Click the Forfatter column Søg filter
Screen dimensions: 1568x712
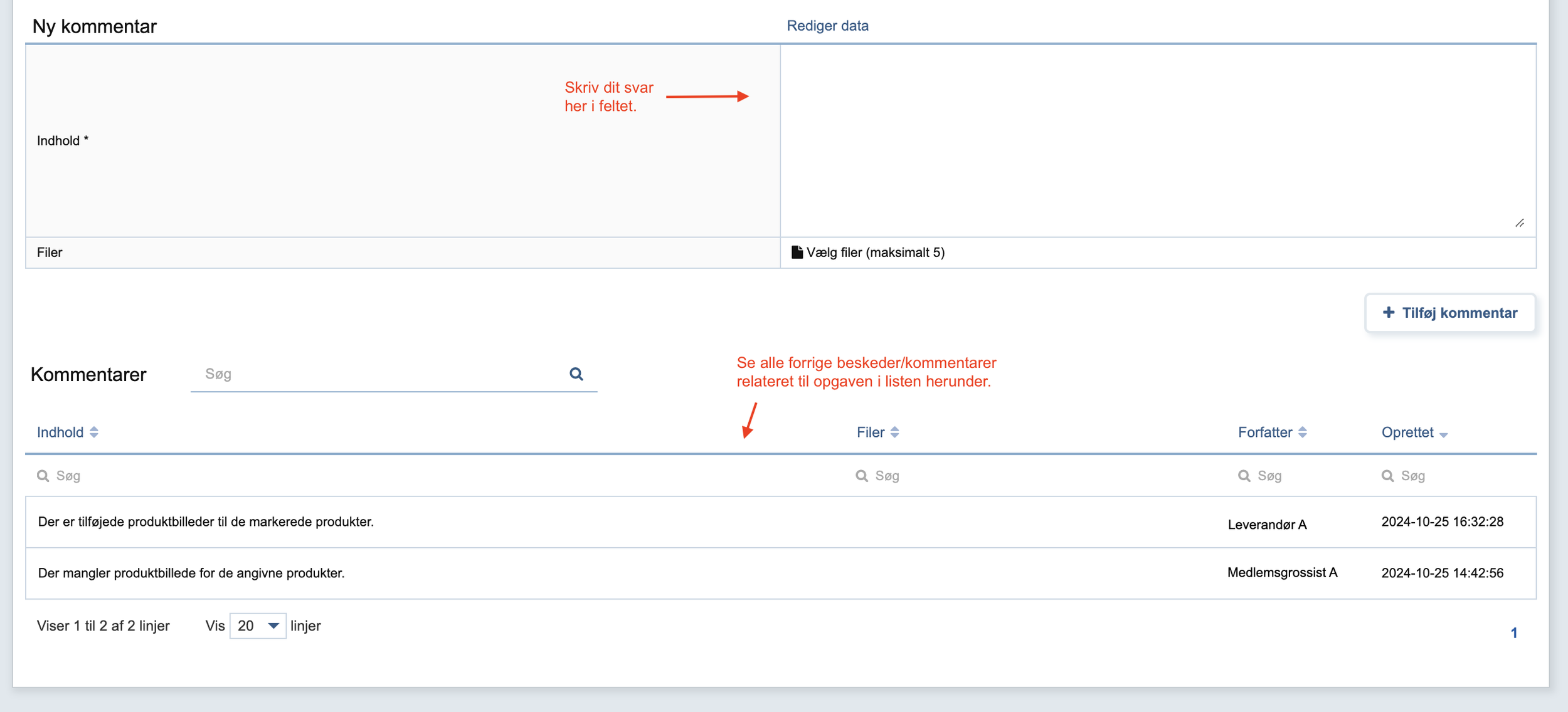(x=1269, y=476)
